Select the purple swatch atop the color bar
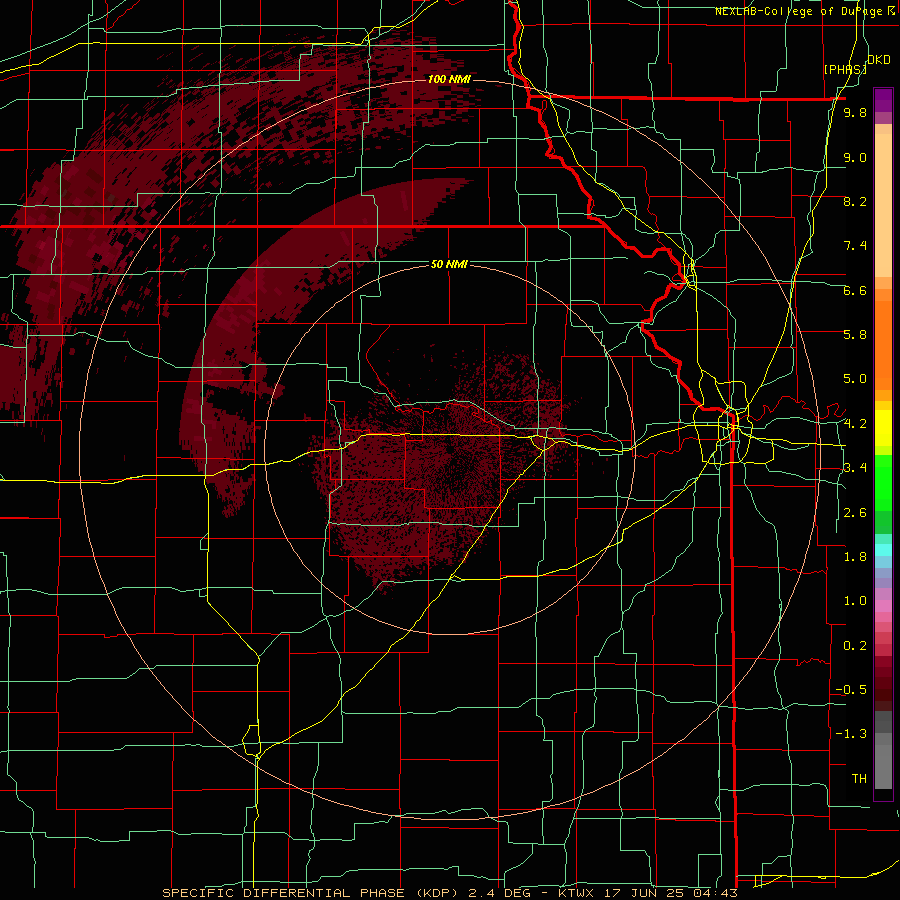This screenshot has height=900, width=900. (x=883, y=100)
